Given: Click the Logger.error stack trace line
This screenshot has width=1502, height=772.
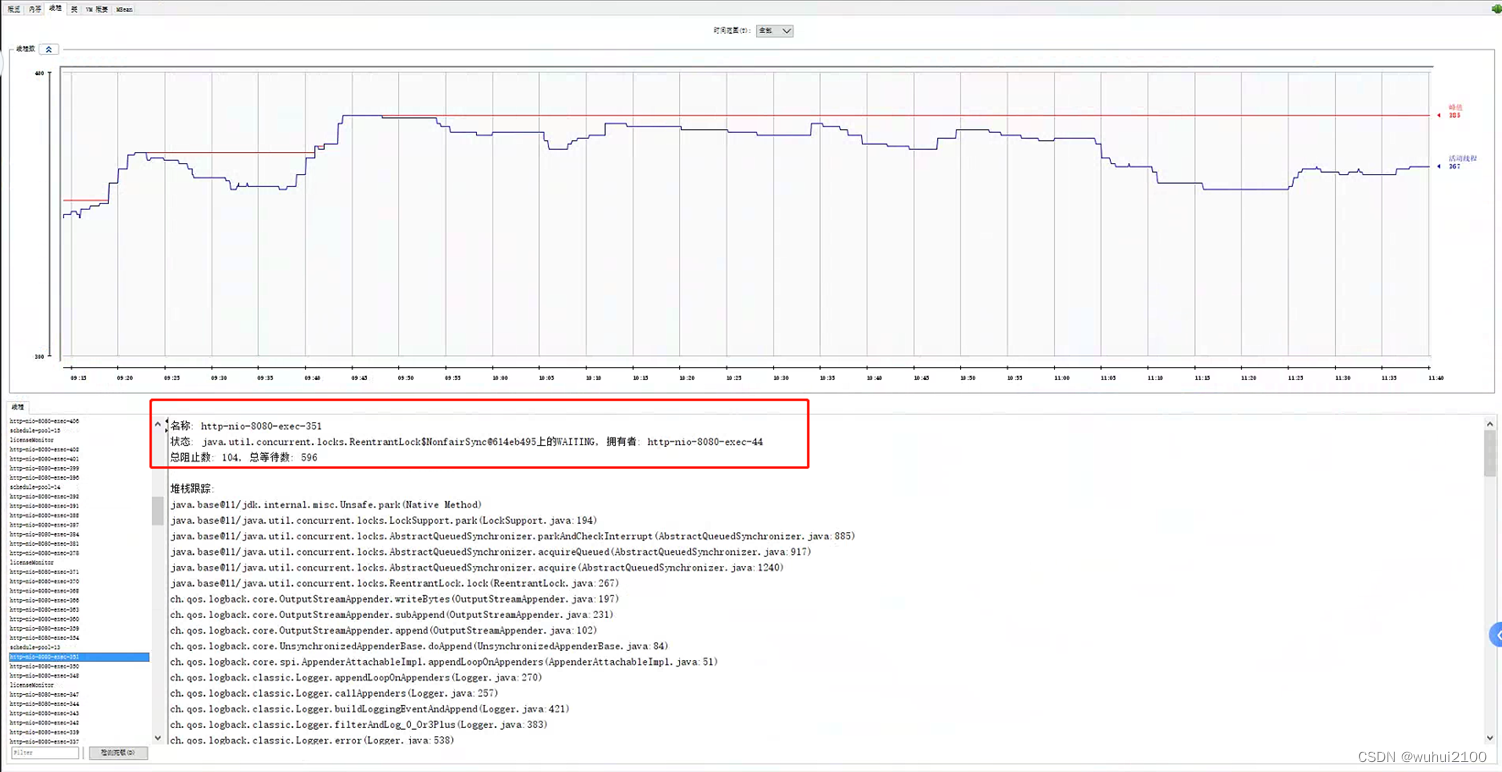Looking at the screenshot, I should coord(312,740).
